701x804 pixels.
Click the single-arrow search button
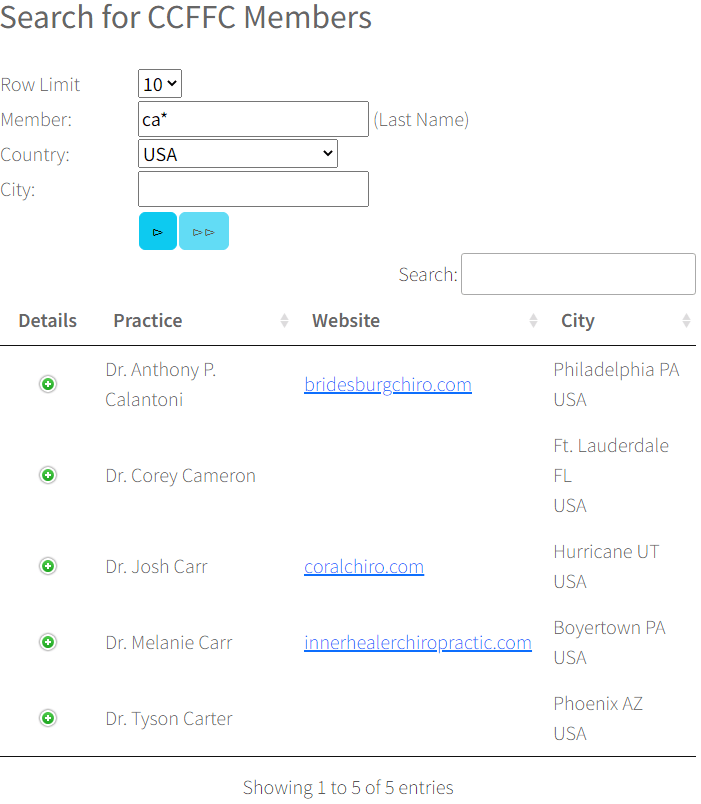pos(158,231)
